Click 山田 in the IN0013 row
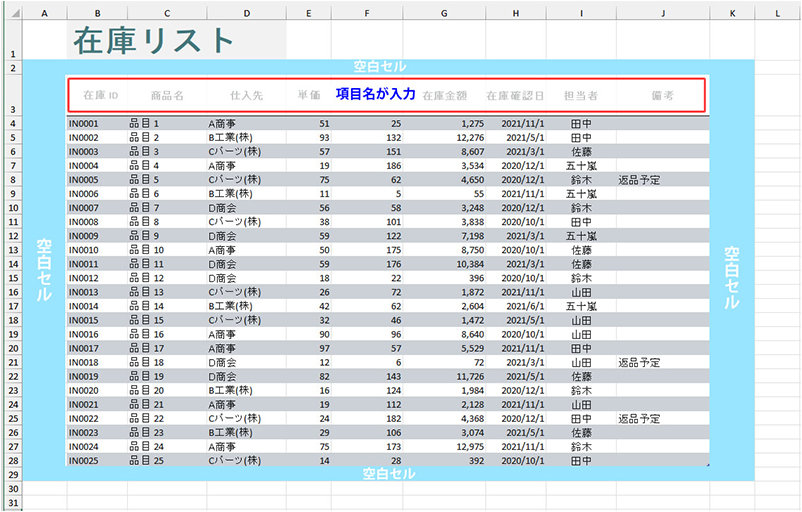Viewport: 802px width, 512px height. (x=581, y=292)
